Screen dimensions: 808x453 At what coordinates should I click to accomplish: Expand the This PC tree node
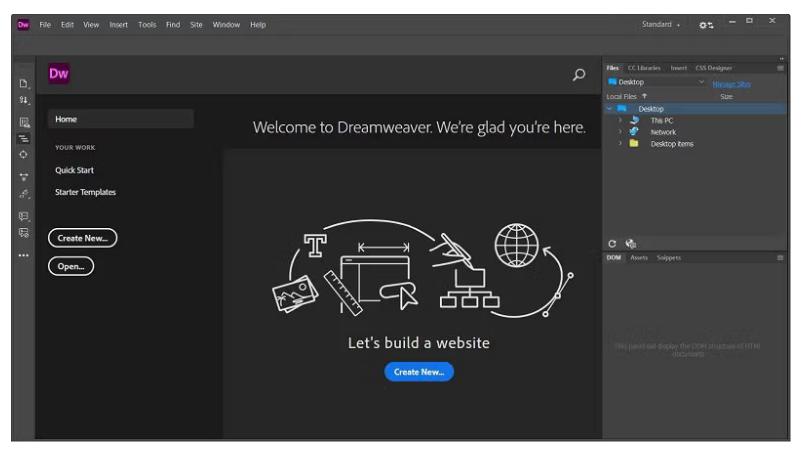point(620,120)
